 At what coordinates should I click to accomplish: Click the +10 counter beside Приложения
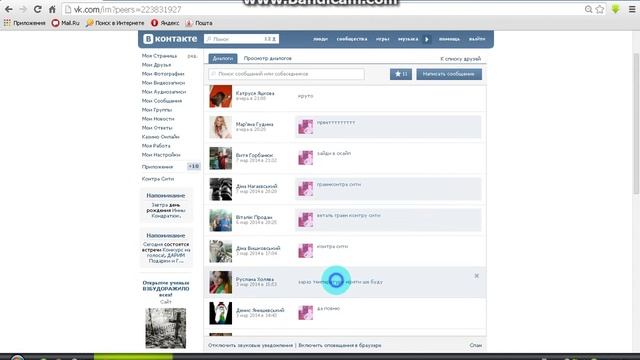(193, 167)
